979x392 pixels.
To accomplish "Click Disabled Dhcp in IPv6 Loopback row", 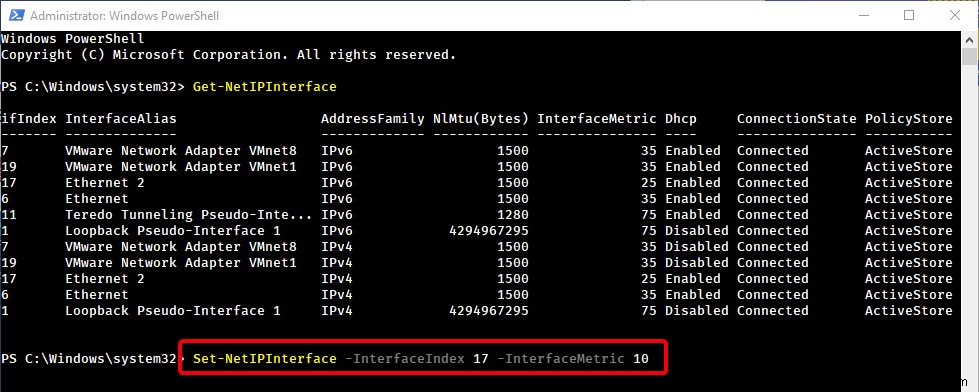I will click(697, 231).
